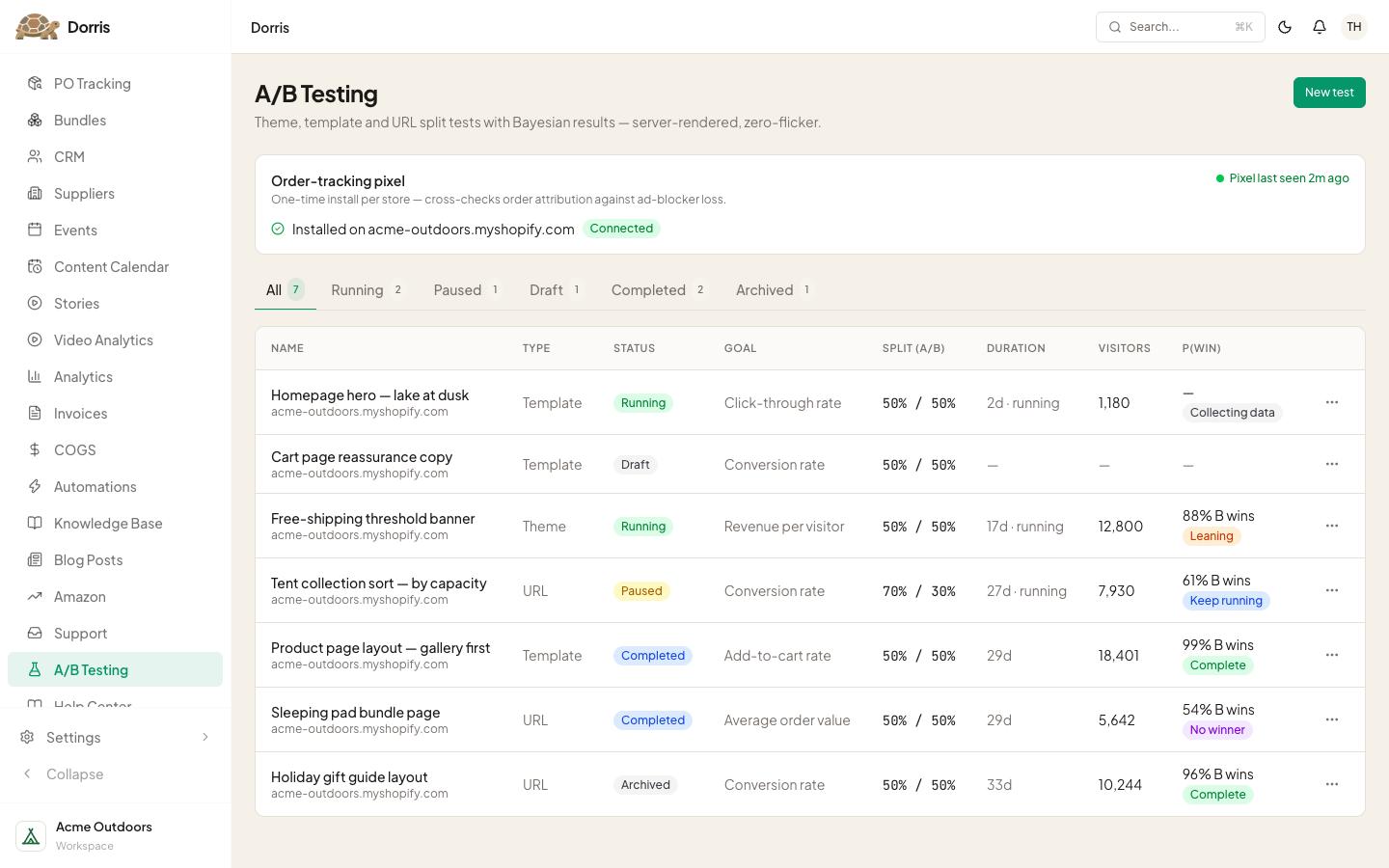Switch to the Running tab
This screenshot has width=1389, height=868.
368,289
